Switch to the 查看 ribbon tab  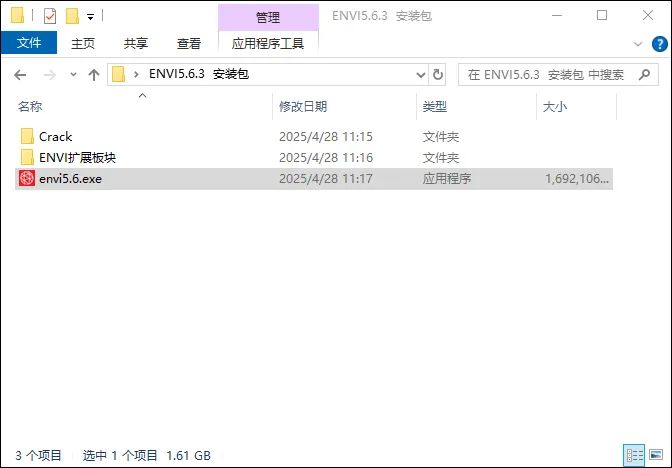coord(189,43)
